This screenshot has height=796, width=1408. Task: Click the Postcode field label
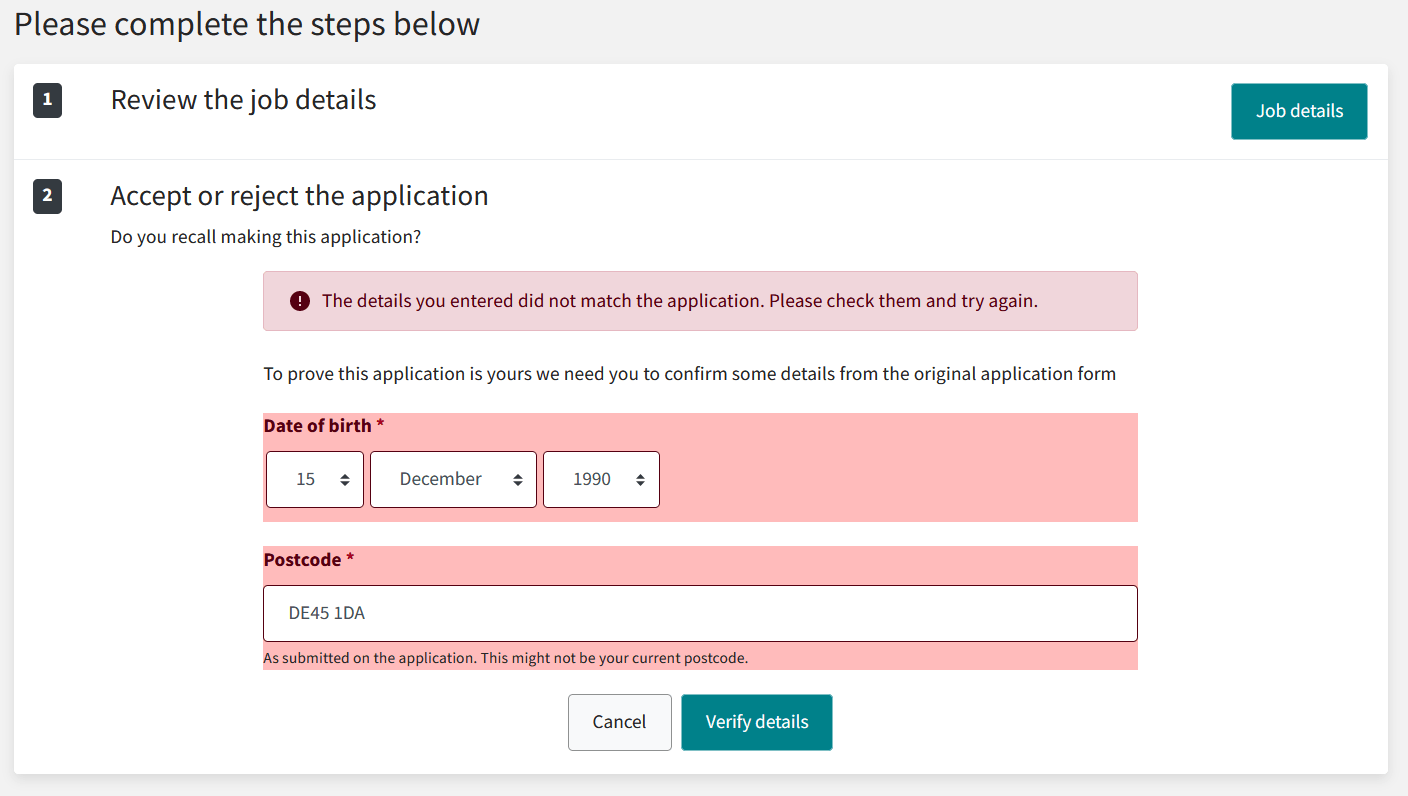302,560
